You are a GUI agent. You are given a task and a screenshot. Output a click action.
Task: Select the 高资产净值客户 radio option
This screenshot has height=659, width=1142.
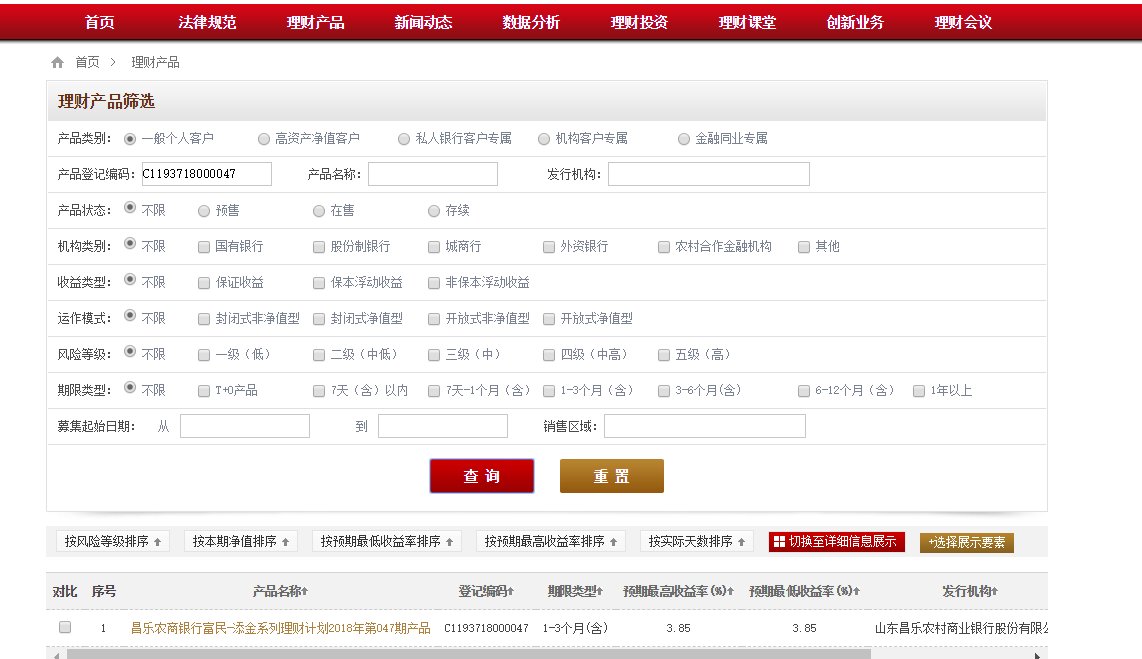tap(263, 139)
